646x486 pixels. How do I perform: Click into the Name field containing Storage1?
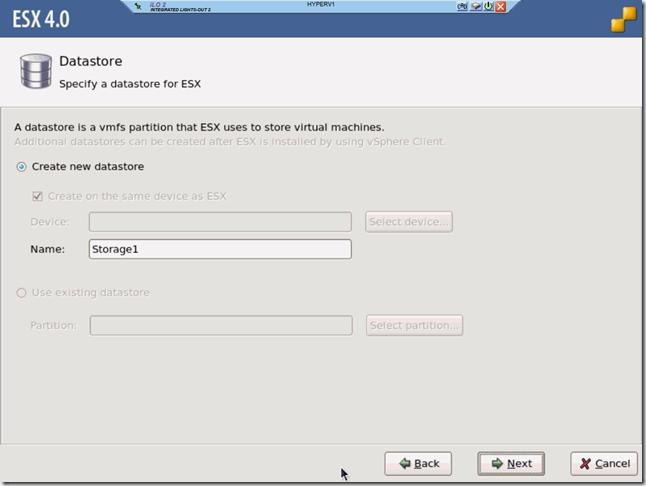pyautogui.click(x=220, y=249)
